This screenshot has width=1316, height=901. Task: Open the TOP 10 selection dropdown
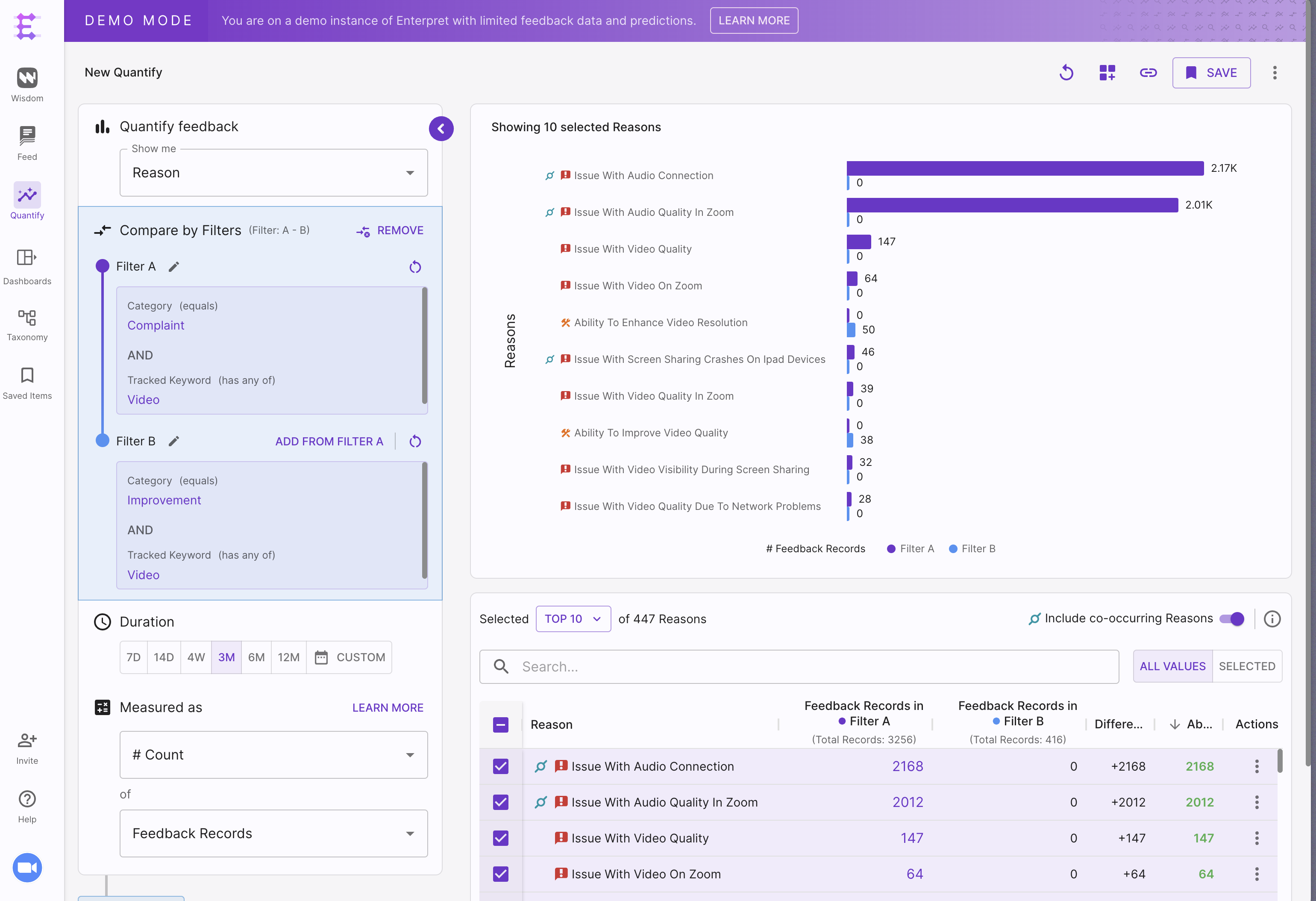(573, 619)
